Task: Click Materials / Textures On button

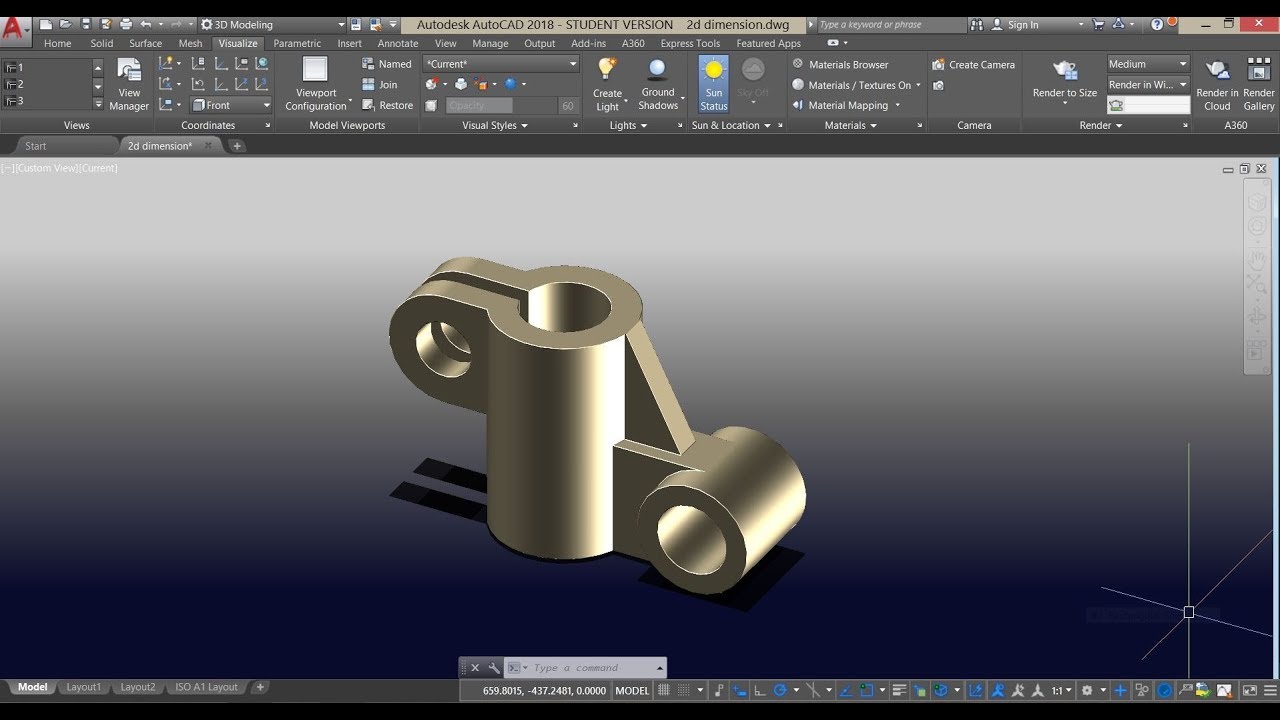Action: click(x=857, y=85)
